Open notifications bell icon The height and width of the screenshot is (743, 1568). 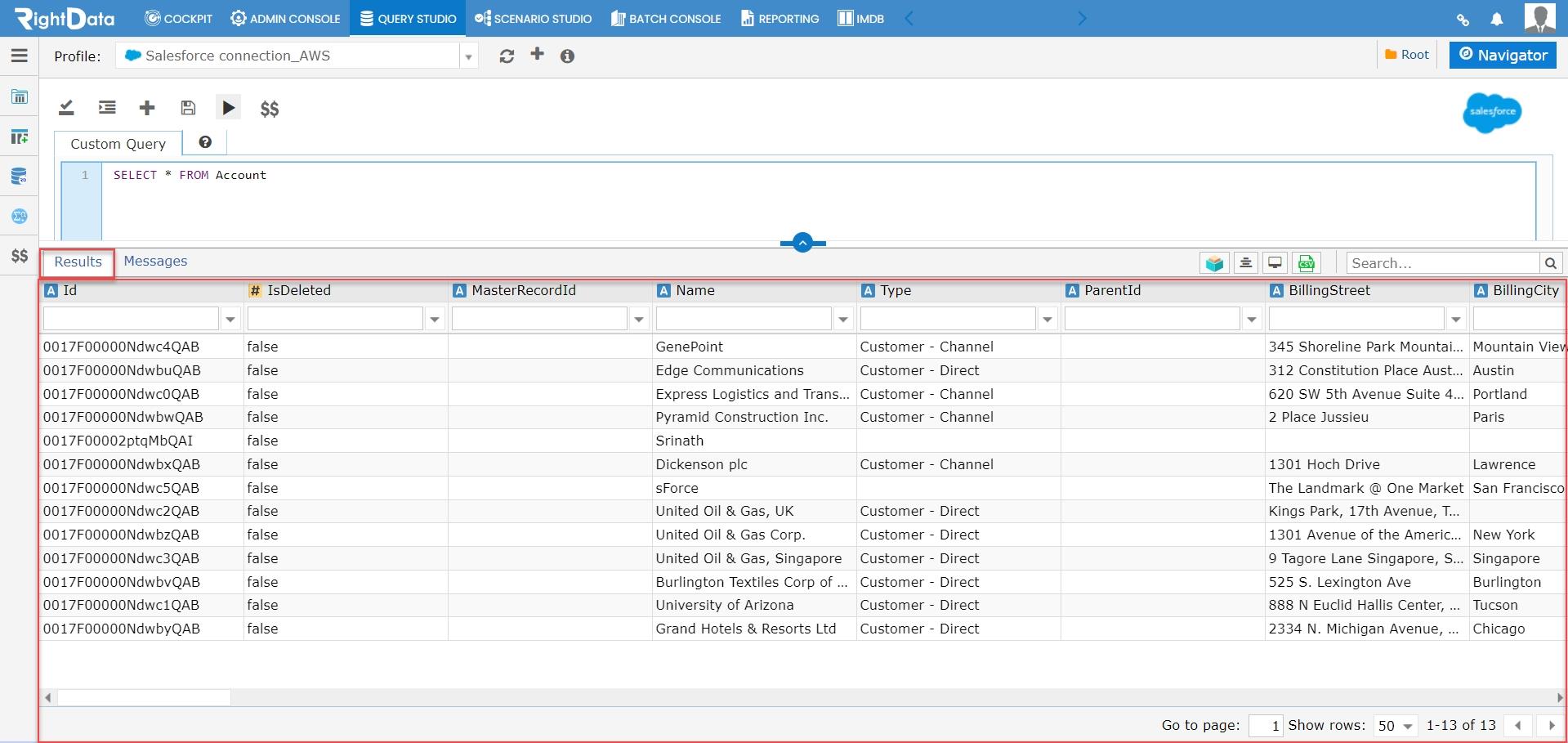(1497, 19)
